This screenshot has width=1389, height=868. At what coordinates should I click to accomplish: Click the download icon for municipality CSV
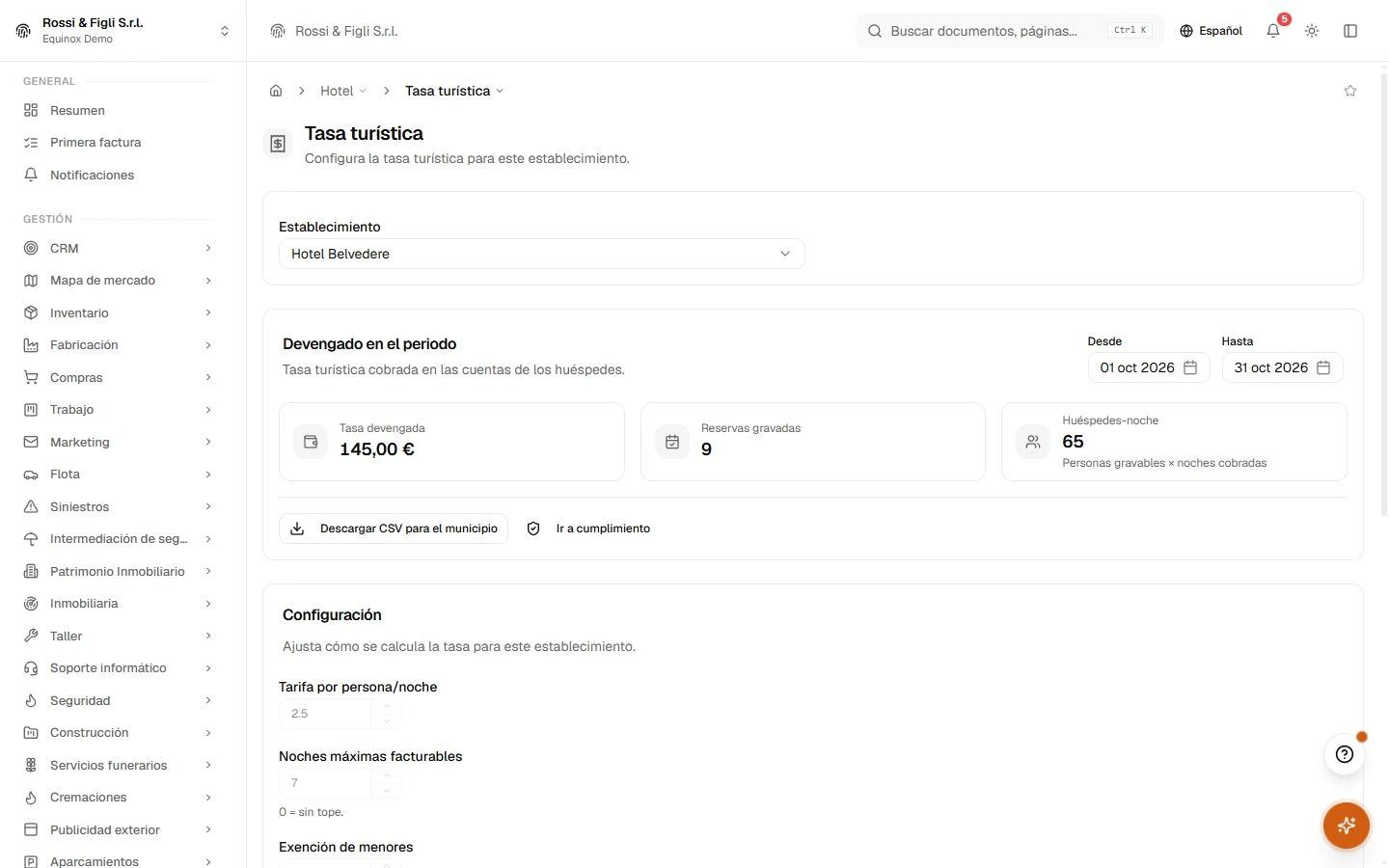click(x=297, y=529)
